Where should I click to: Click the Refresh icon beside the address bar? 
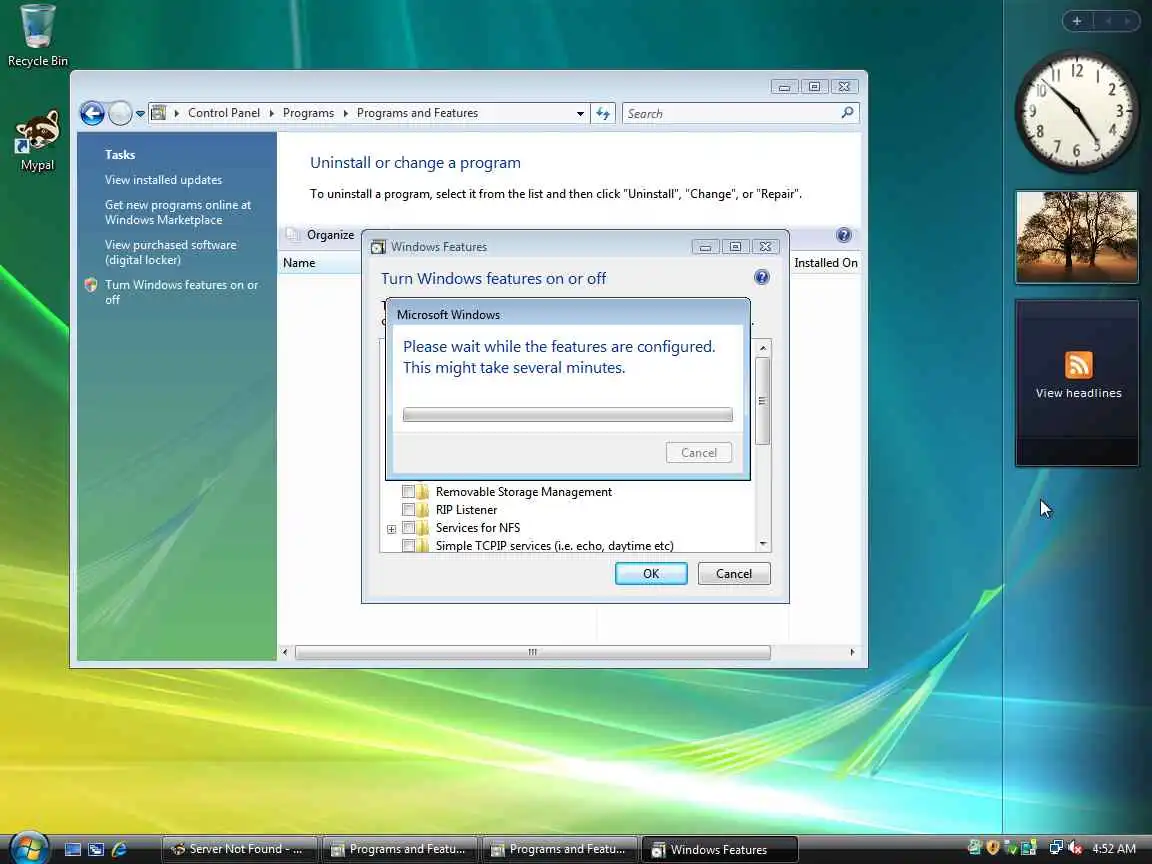coord(603,113)
